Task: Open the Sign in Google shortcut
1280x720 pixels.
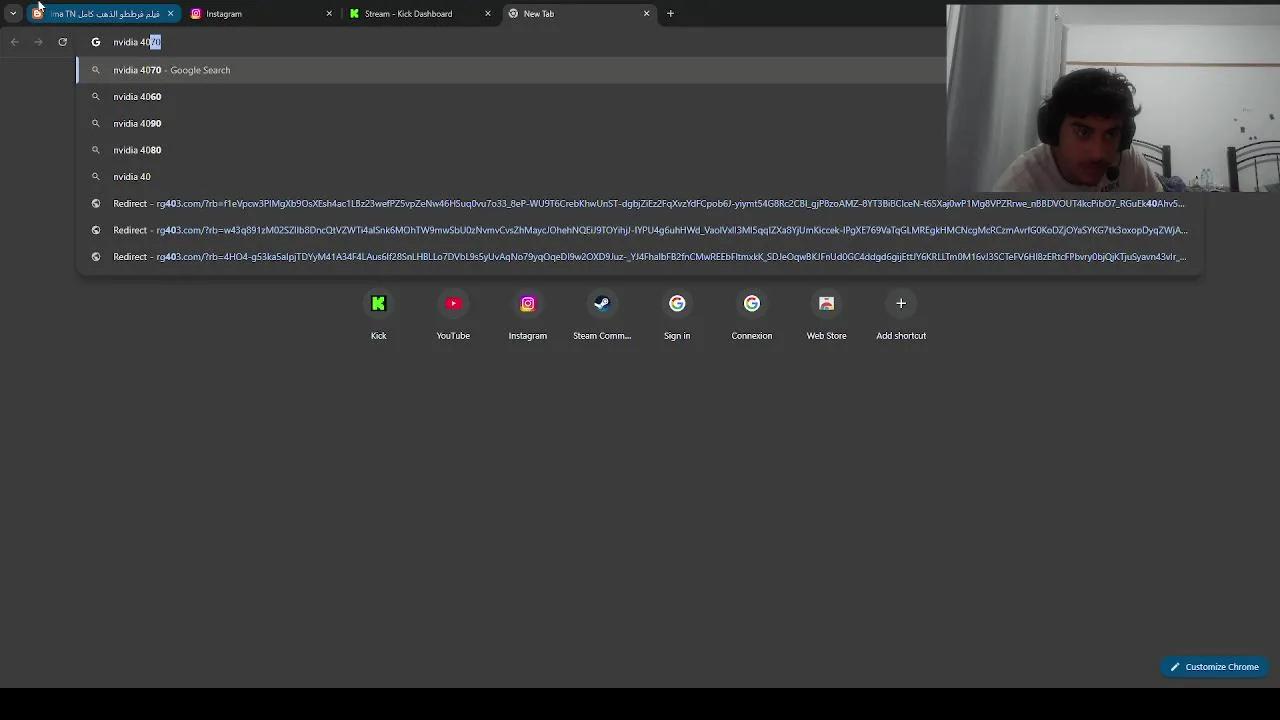Action: point(677,314)
